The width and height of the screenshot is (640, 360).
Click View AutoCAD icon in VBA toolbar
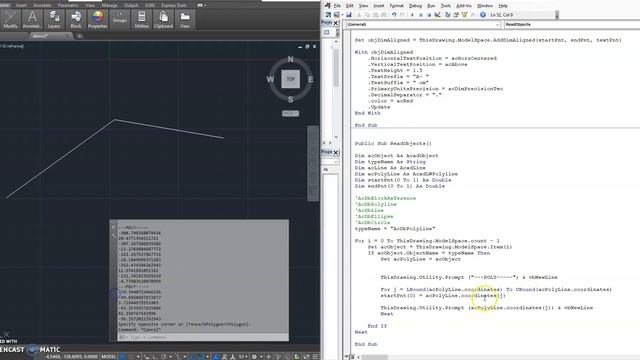coord(328,15)
